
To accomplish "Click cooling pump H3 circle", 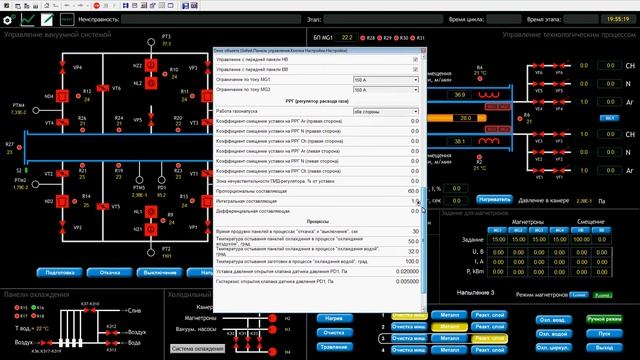I will (273, 329).
